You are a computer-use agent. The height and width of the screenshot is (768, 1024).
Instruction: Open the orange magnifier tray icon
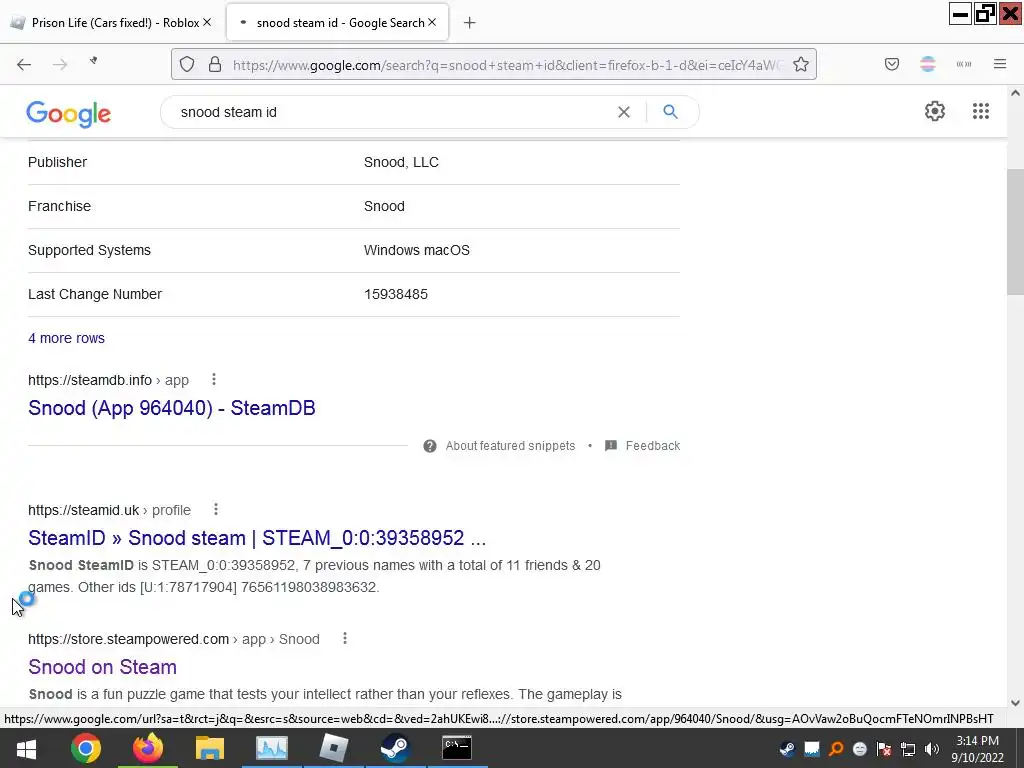(836, 749)
